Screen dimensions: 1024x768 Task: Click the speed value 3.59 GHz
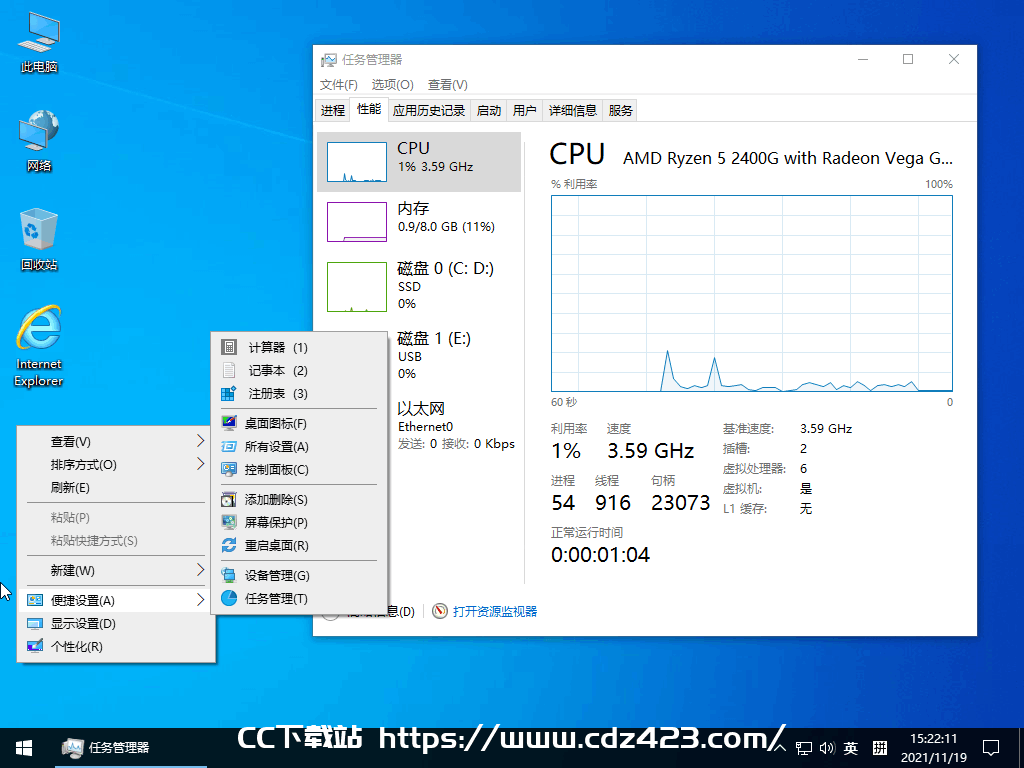650,451
